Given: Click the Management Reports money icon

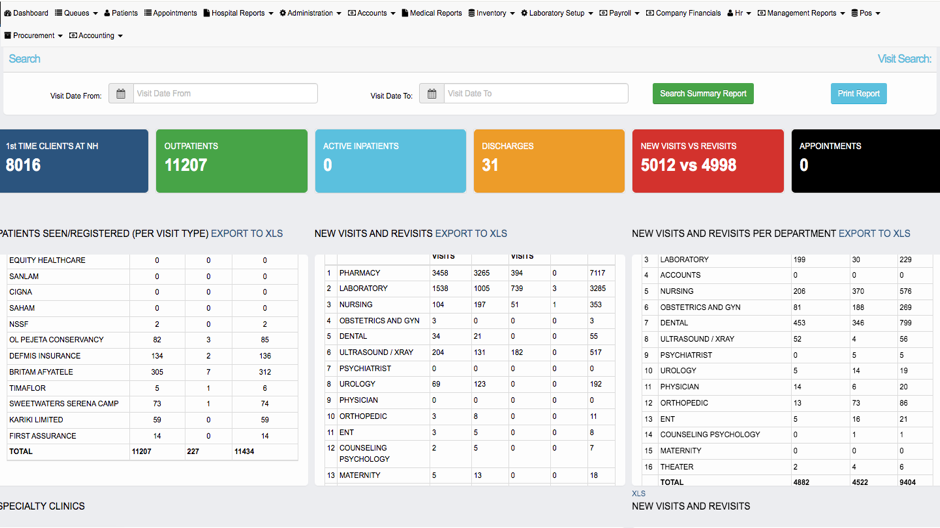Looking at the screenshot, I should tap(761, 13).
